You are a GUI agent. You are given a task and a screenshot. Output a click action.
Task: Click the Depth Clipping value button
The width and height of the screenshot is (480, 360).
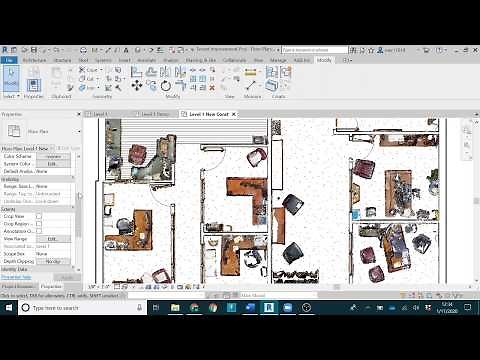[53, 262]
